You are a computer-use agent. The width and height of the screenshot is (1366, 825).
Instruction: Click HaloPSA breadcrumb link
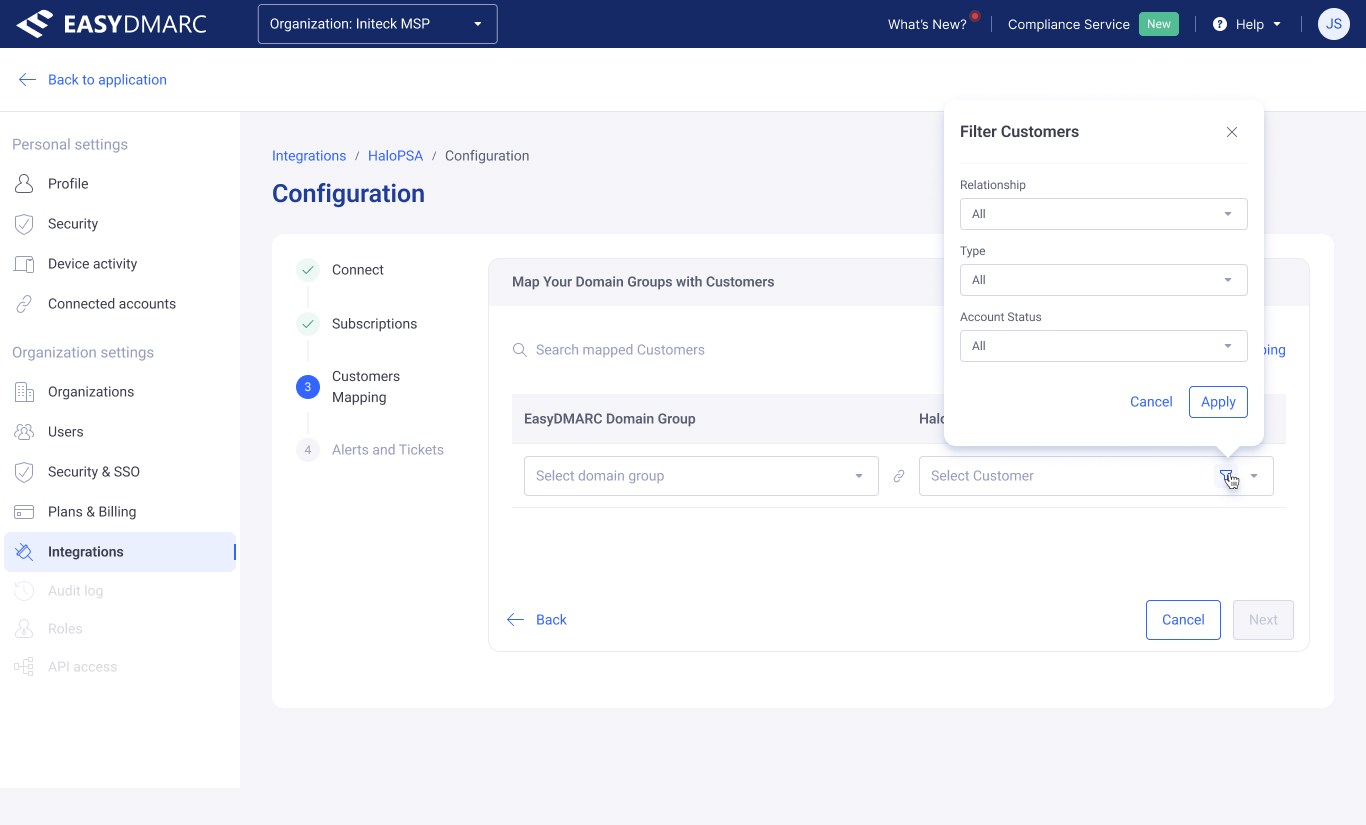[395, 156]
